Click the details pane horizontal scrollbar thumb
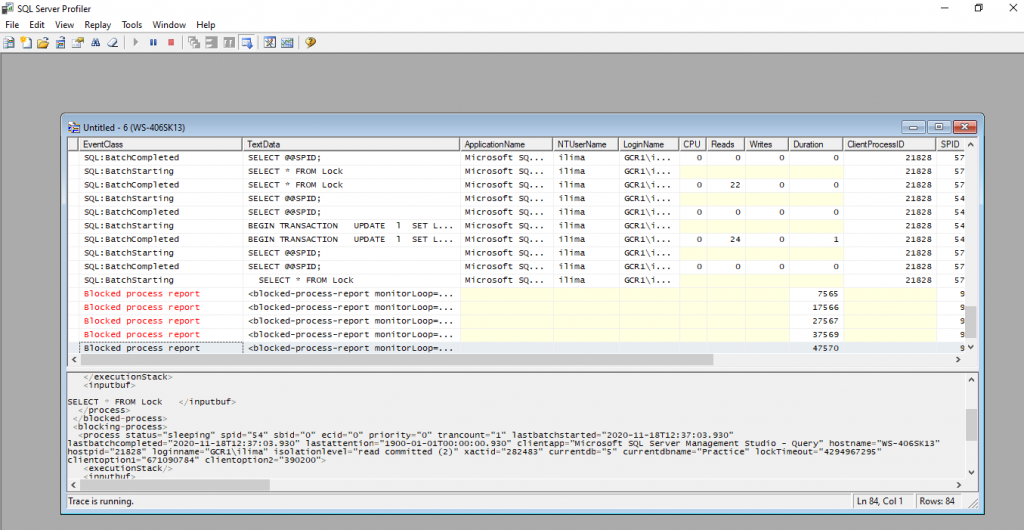The image size is (1024, 530). 174,485
